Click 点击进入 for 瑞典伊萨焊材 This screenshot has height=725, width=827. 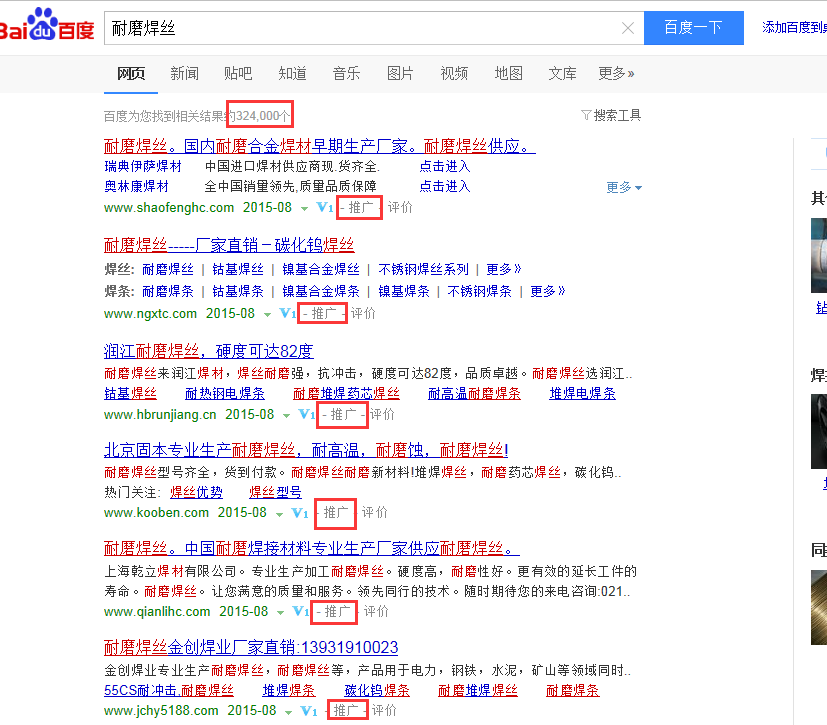[x=444, y=167]
